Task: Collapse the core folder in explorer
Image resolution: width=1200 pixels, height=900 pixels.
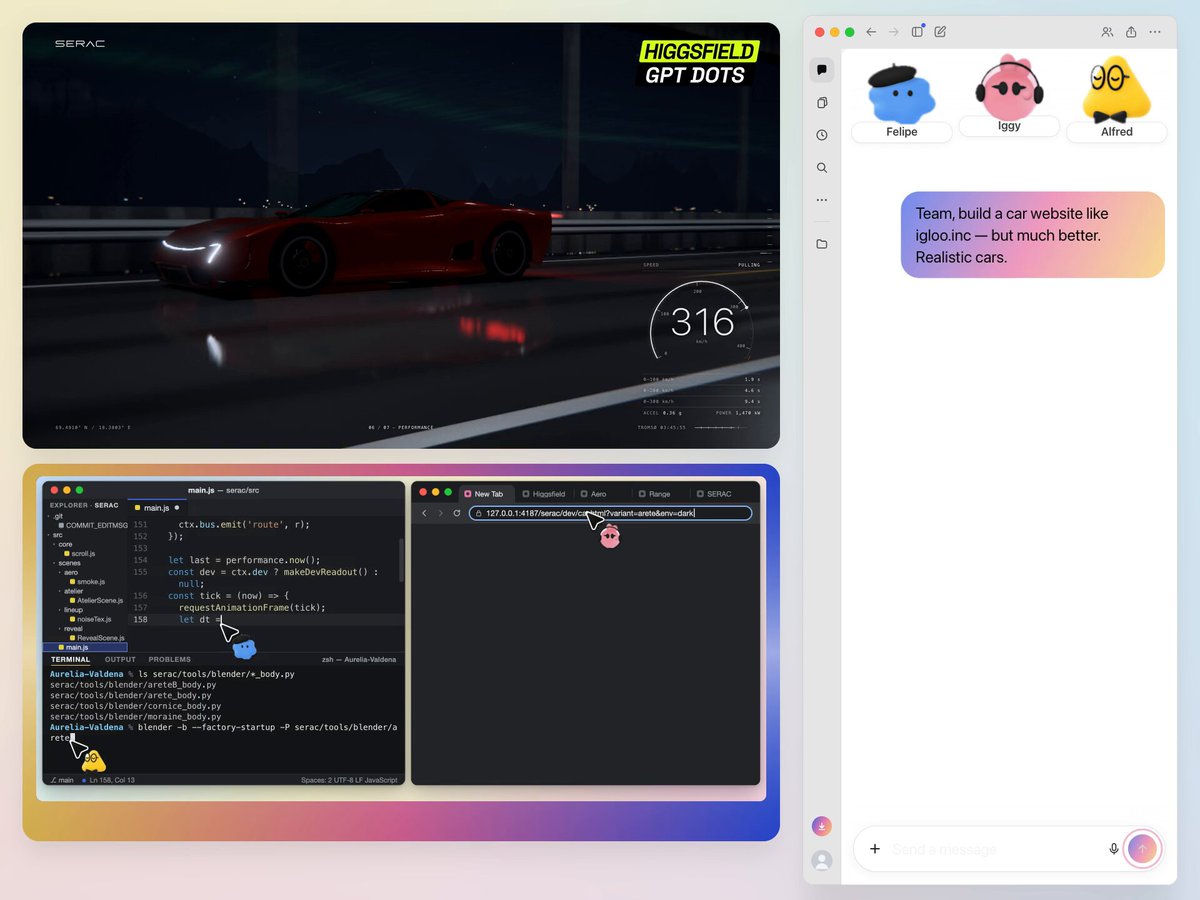Action: pos(63,544)
